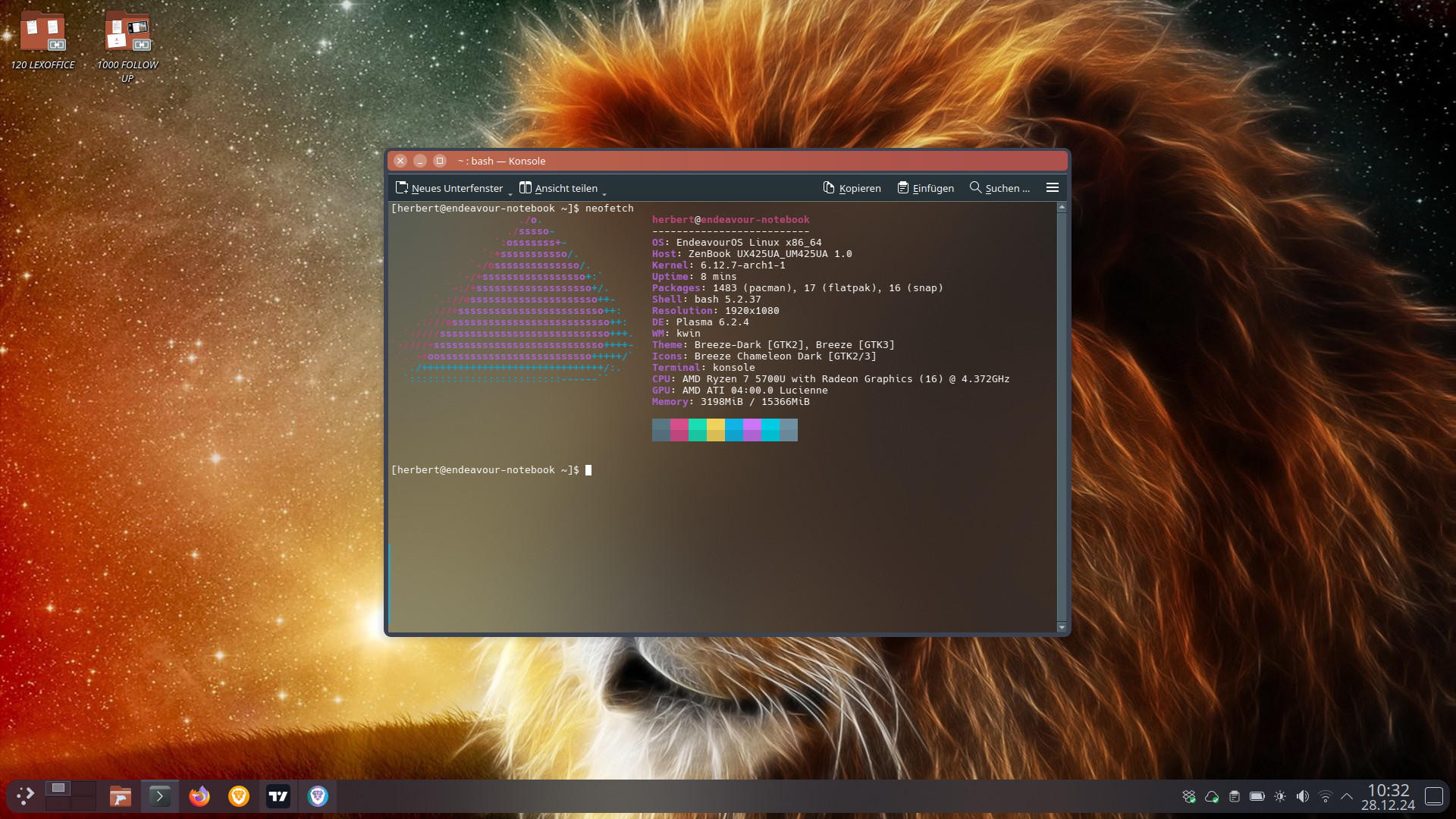The image size is (1456, 819).
Task: Open volume control in system tray
Action: (x=1302, y=796)
